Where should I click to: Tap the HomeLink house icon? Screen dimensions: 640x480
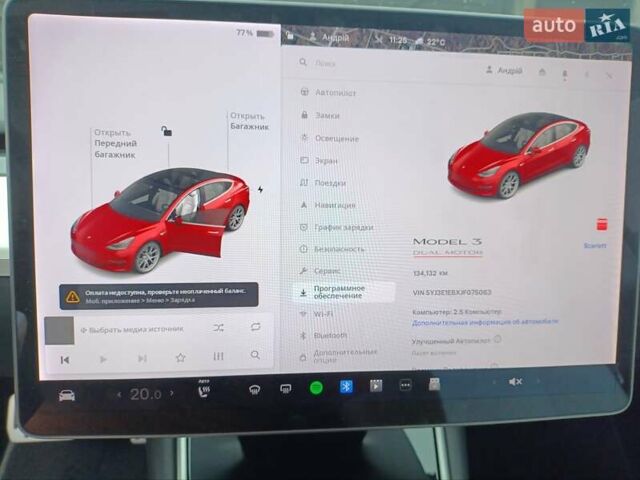542,72
